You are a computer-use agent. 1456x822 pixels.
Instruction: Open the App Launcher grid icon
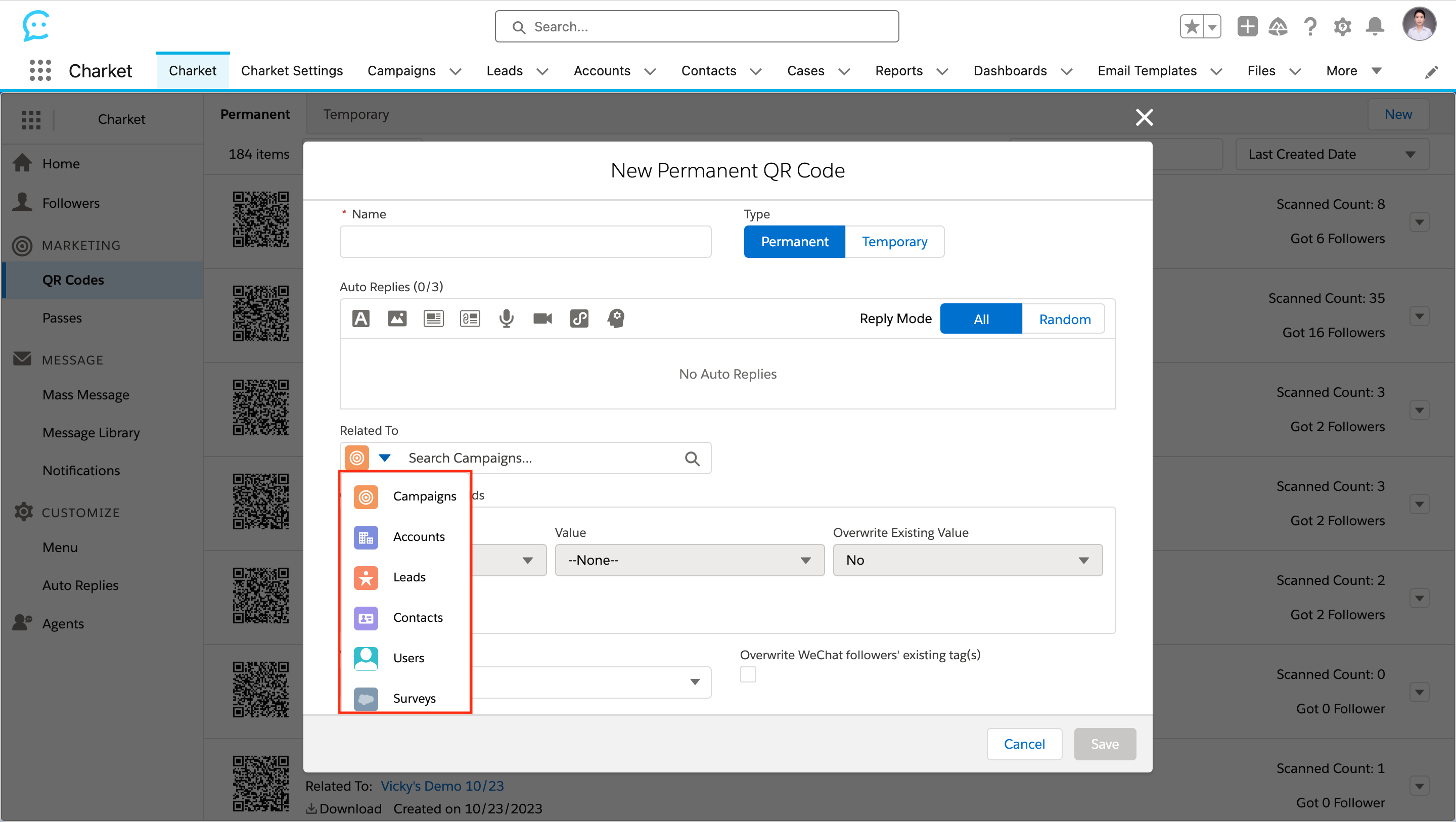(40, 71)
